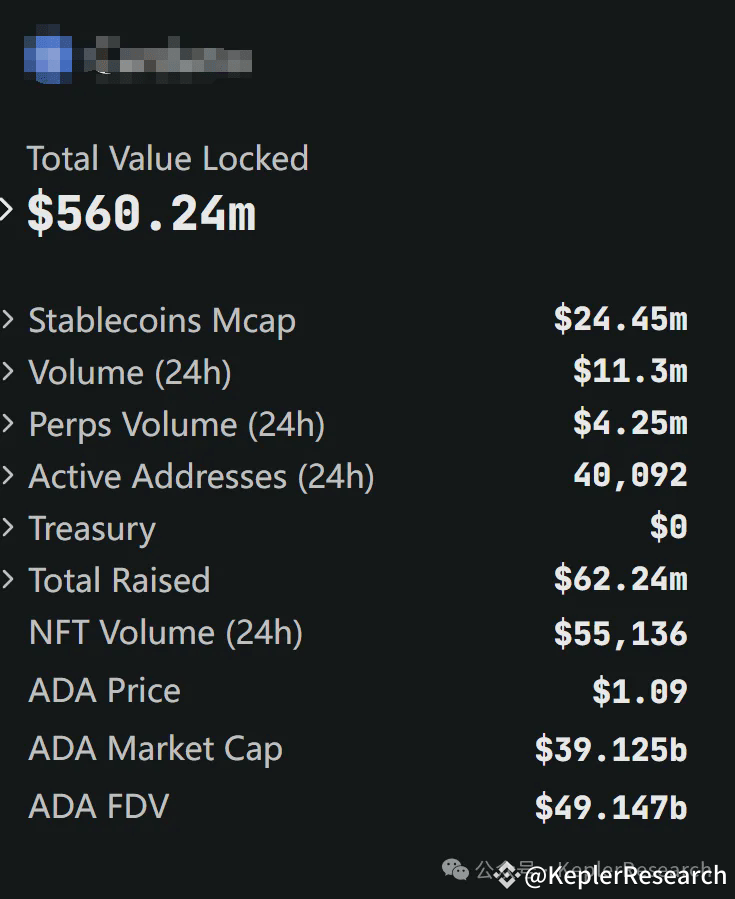Click the $560.24m total value figure
735x899 pixels.
(x=141, y=213)
